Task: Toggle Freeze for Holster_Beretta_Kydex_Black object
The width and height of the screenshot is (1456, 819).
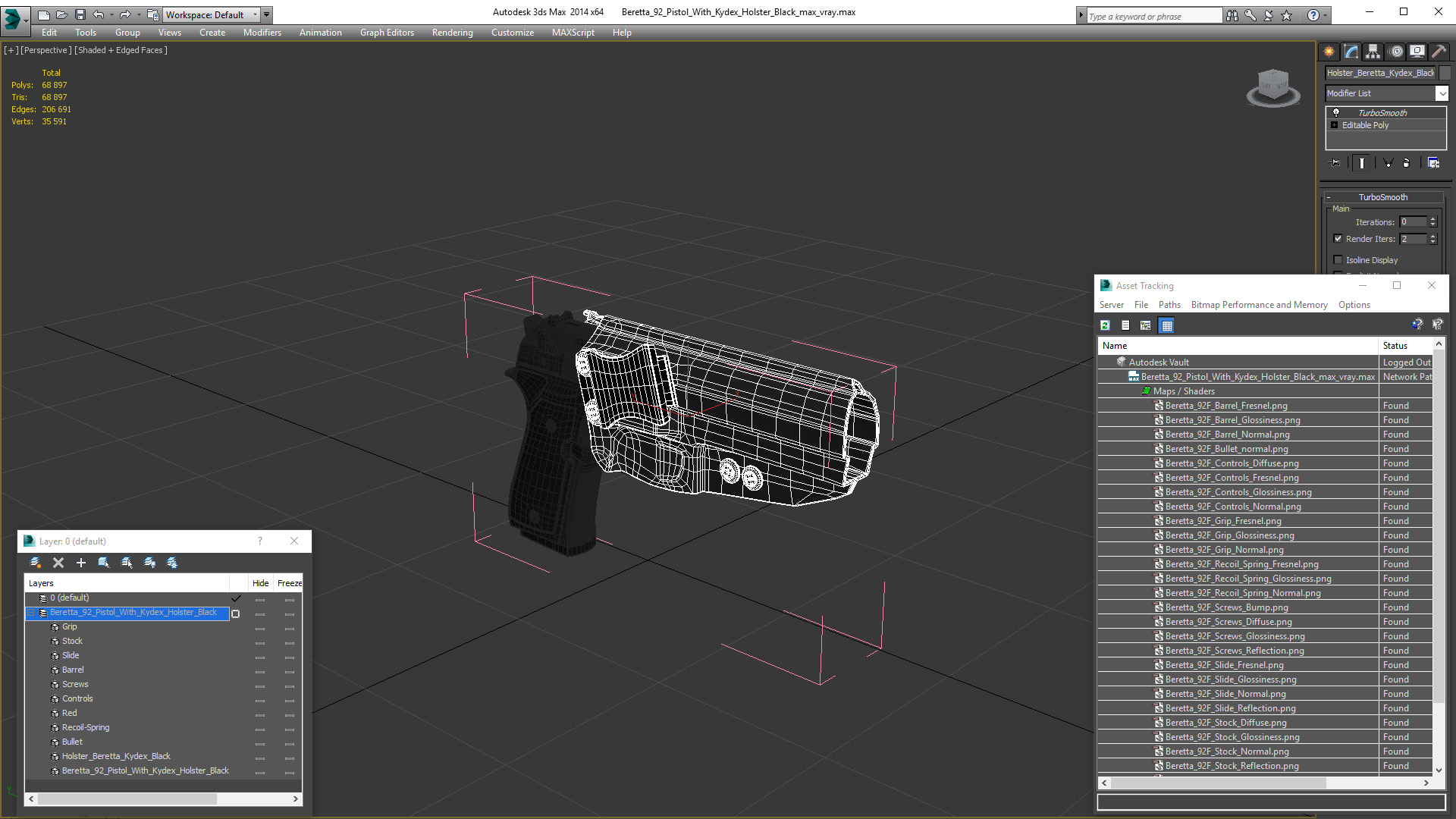Action: coord(290,757)
